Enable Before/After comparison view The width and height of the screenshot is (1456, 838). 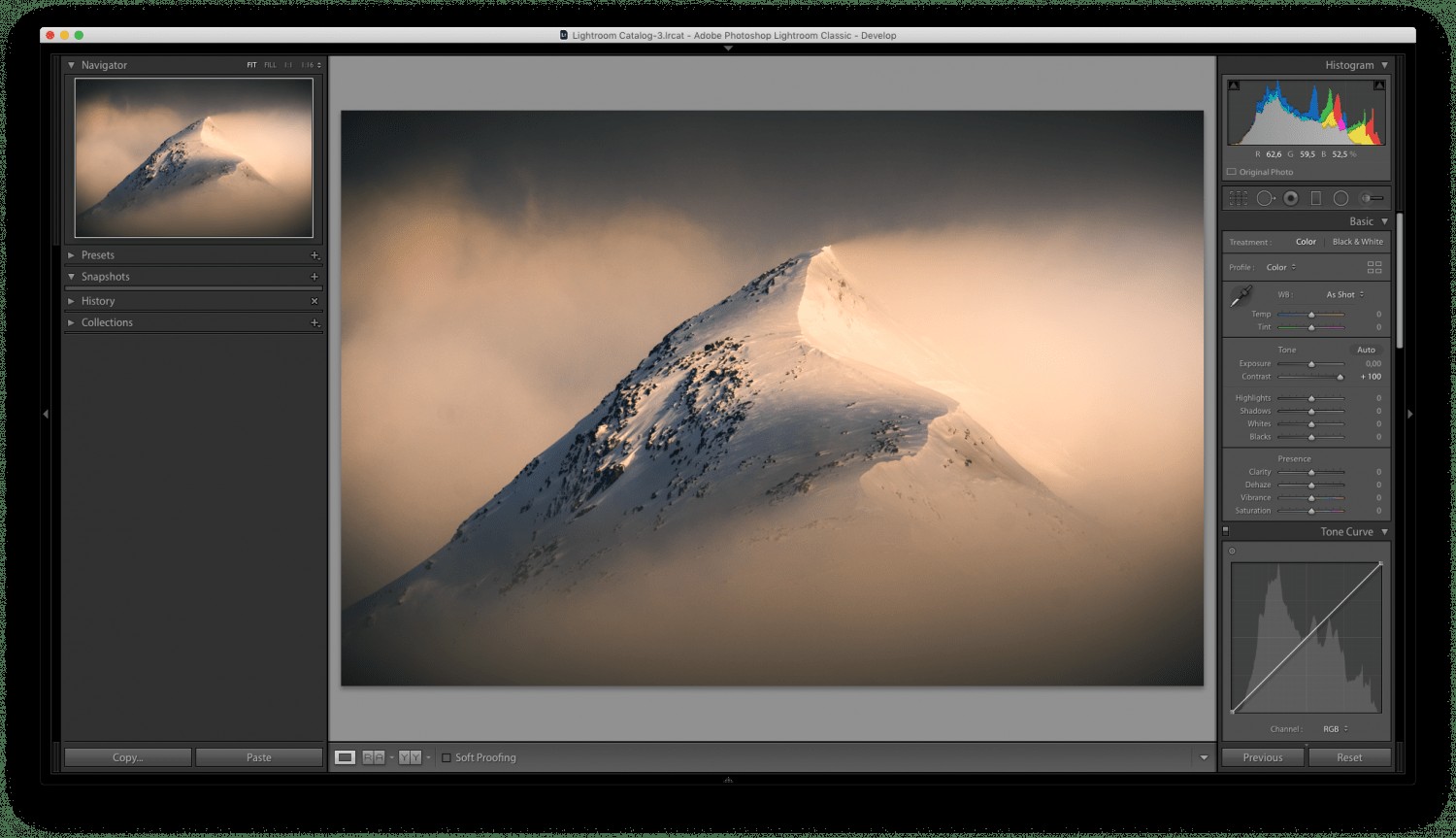(373, 757)
